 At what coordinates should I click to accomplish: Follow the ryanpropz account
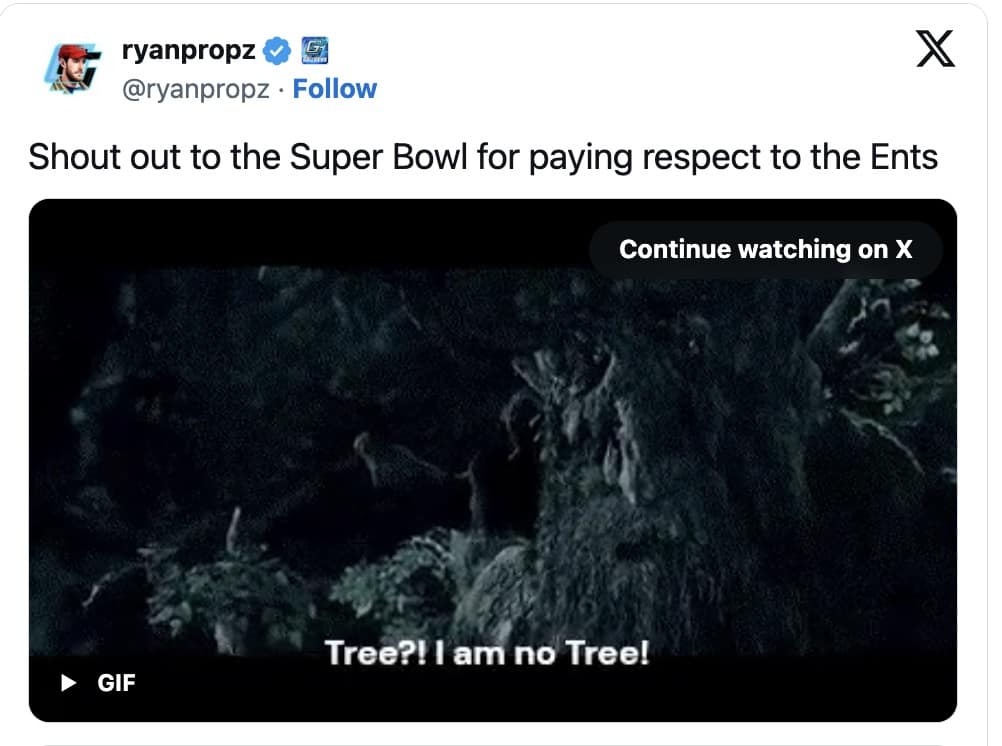(335, 89)
